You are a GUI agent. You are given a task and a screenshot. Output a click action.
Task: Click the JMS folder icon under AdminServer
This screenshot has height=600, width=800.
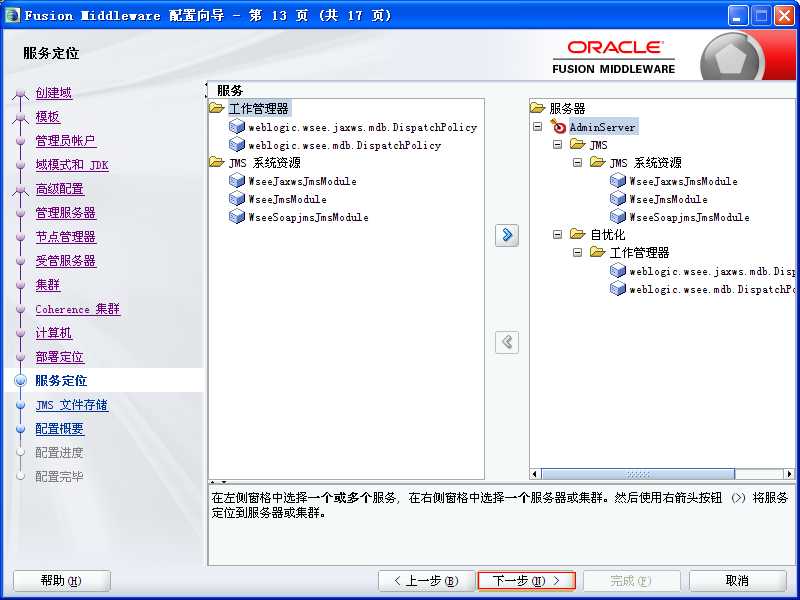(x=578, y=144)
